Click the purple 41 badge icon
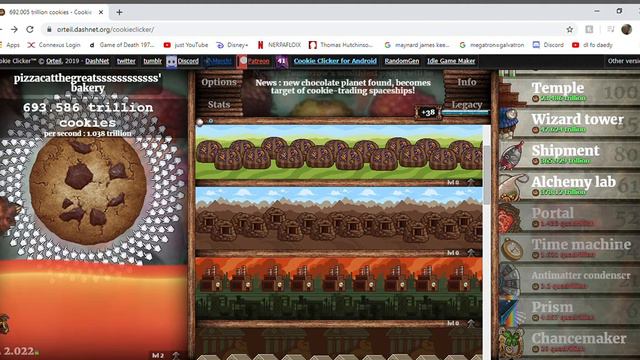 coord(282,62)
